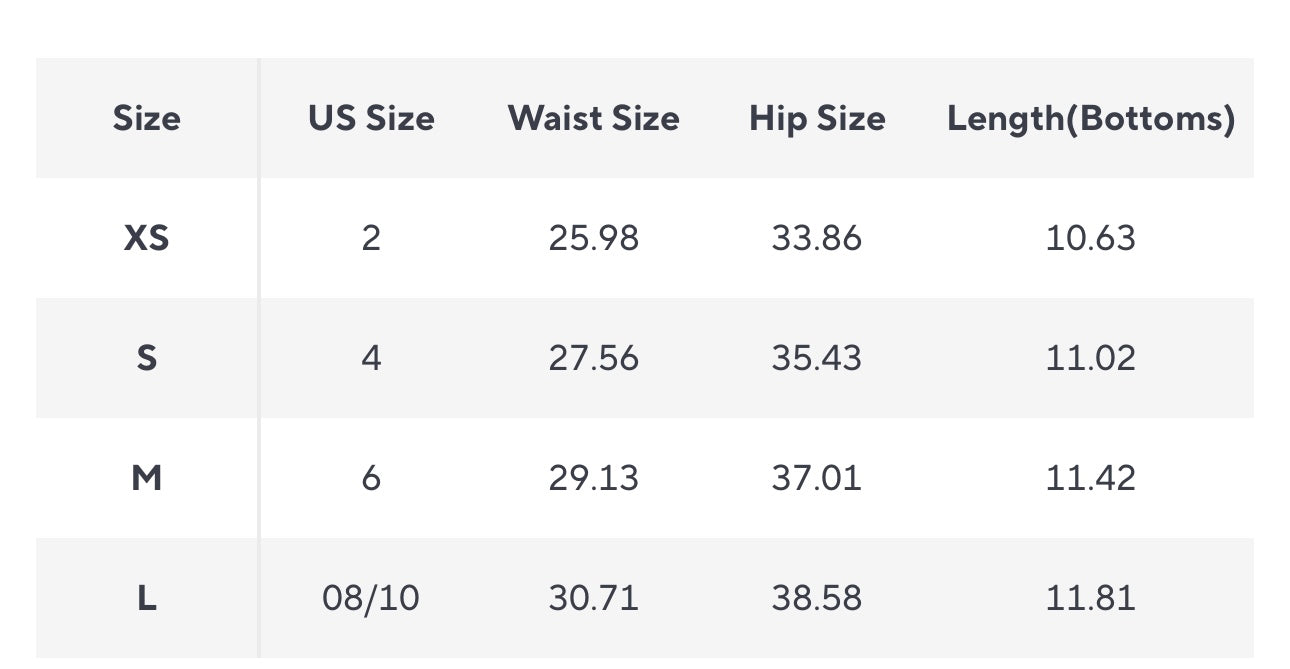
Task: Click US size 2 cell
Action: tap(371, 238)
